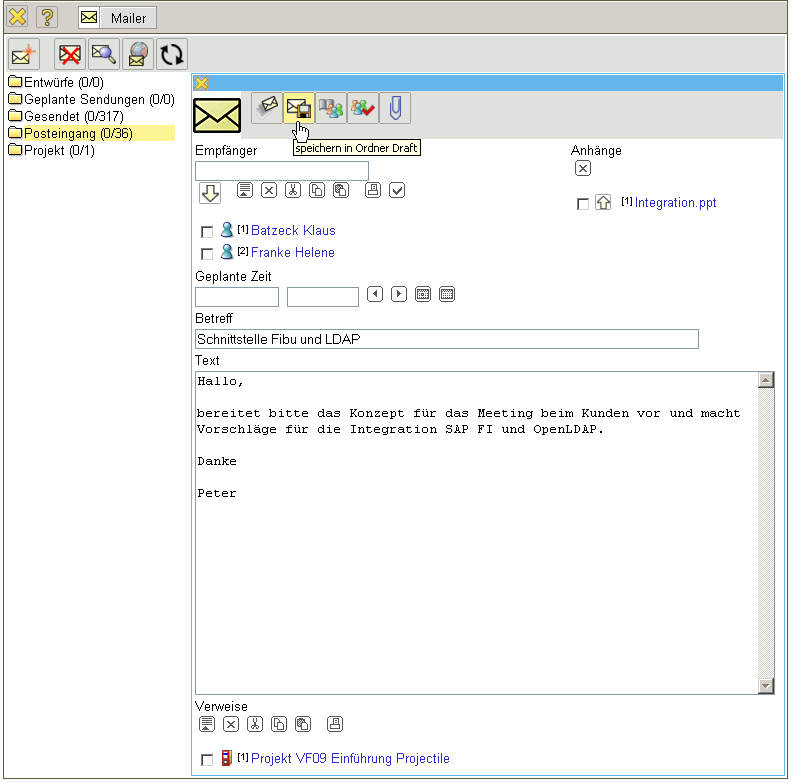The image size is (791, 783).
Task: Click the send mail envelope icon
Action: (266, 108)
